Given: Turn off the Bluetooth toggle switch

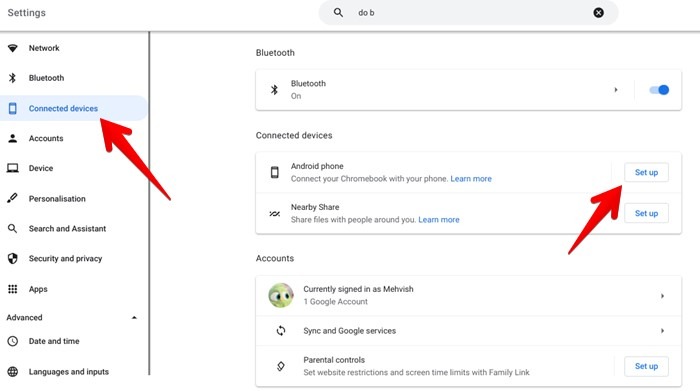Looking at the screenshot, I should point(659,90).
